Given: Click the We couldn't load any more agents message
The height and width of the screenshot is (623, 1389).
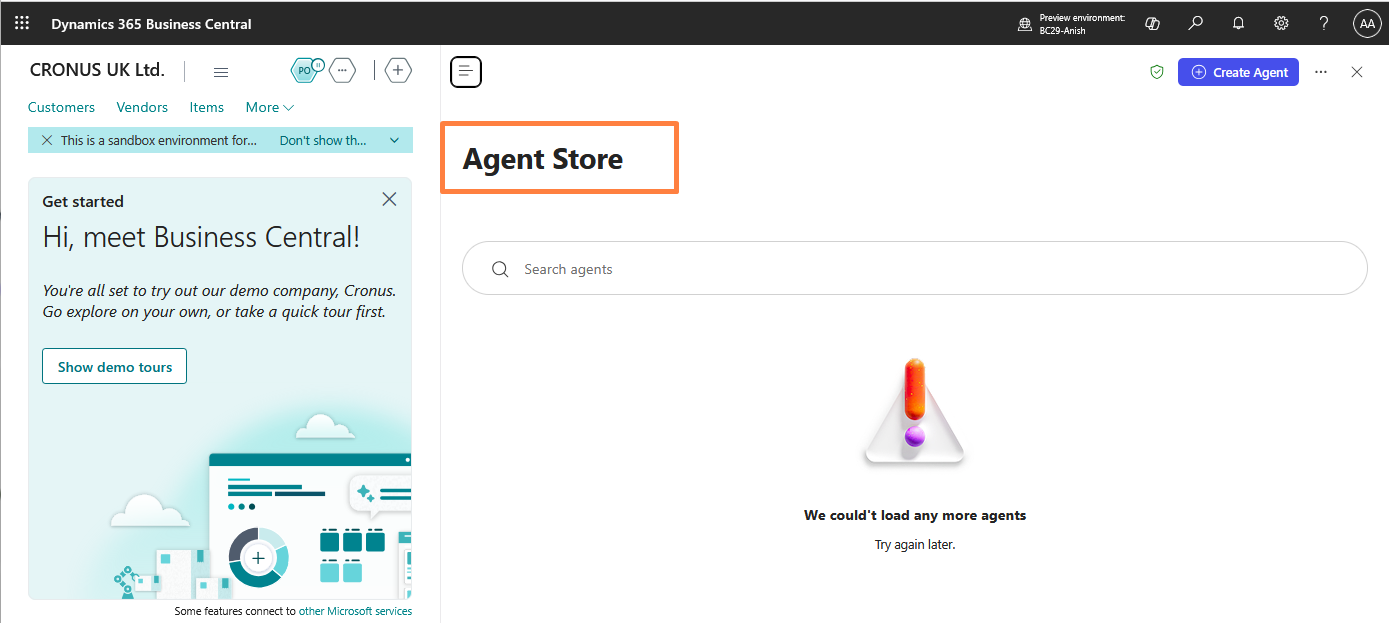Looking at the screenshot, I should click(915, 515).
